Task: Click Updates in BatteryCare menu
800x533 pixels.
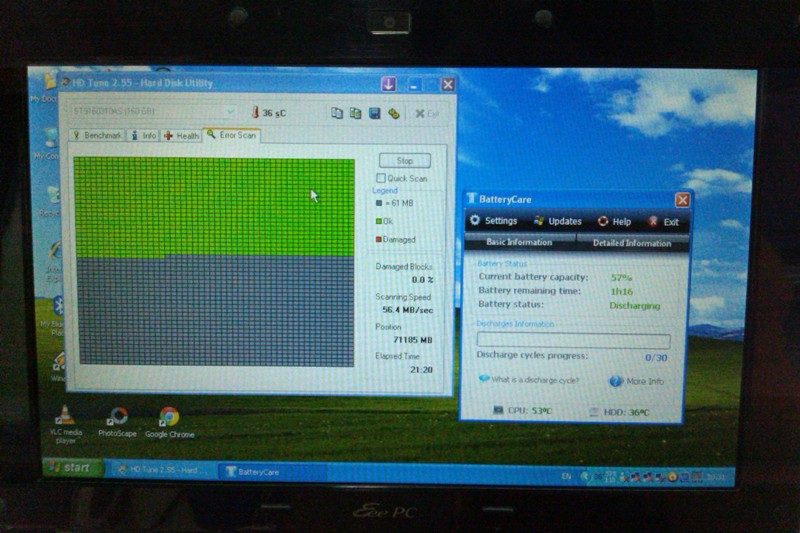Action: coord(558,221)
